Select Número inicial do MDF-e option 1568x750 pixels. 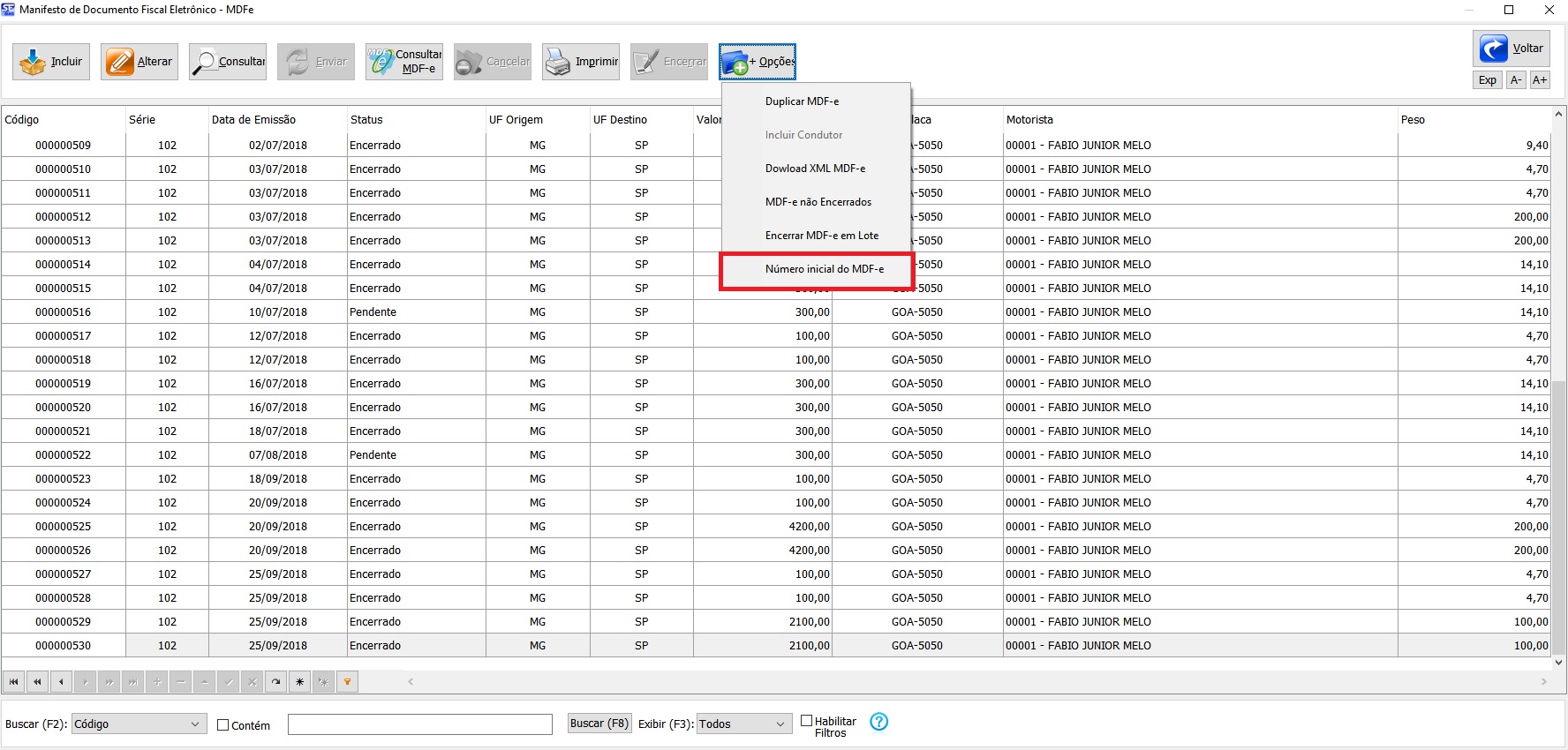click(x=824, y=269)
